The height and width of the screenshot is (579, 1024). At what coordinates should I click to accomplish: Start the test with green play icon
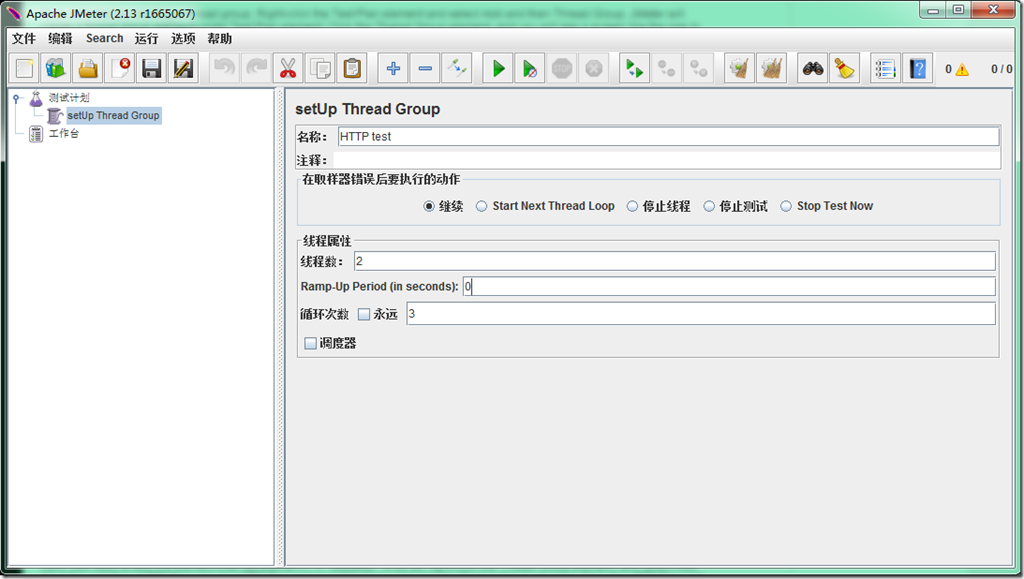(498, 68)
